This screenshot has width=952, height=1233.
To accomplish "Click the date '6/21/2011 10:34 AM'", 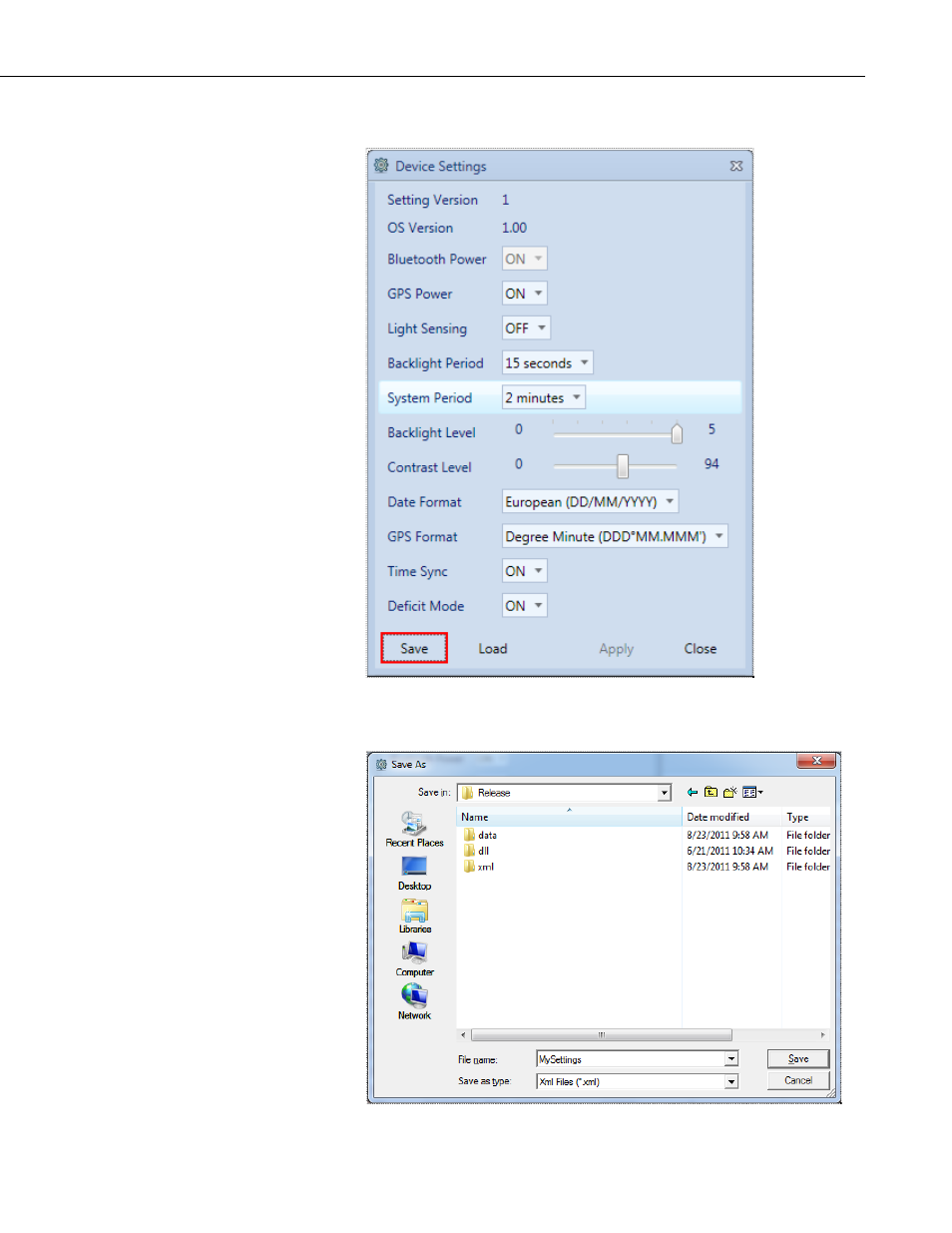I will [729, 851].
